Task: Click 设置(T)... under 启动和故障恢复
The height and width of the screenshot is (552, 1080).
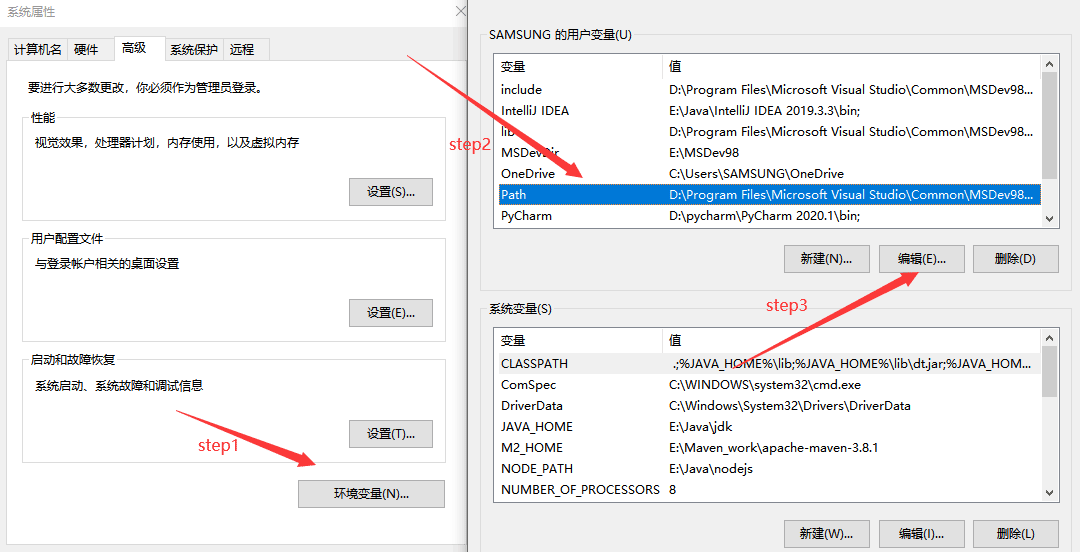Action: pos(391,434)
